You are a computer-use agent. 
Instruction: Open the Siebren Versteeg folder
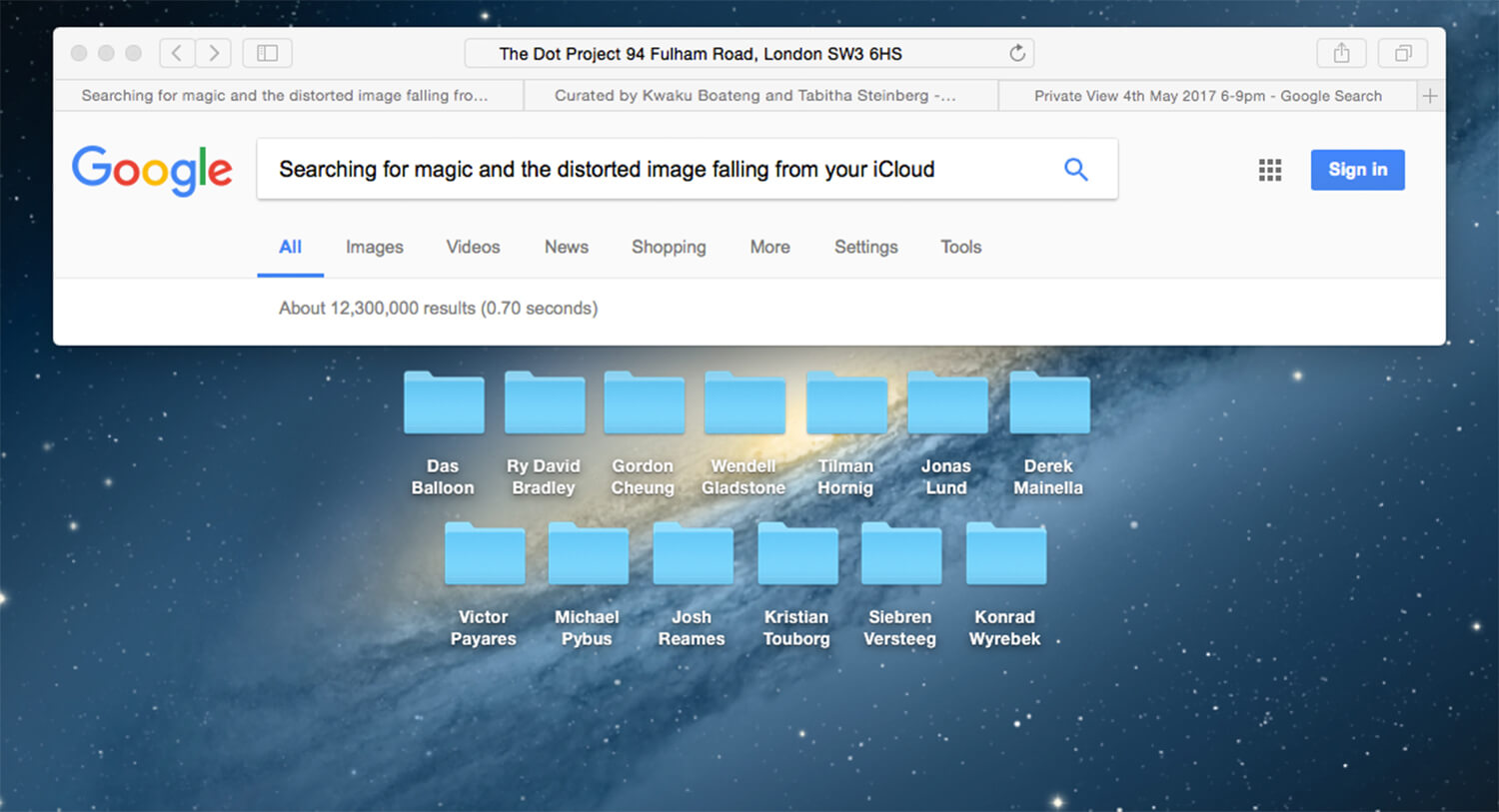point(900,553)
